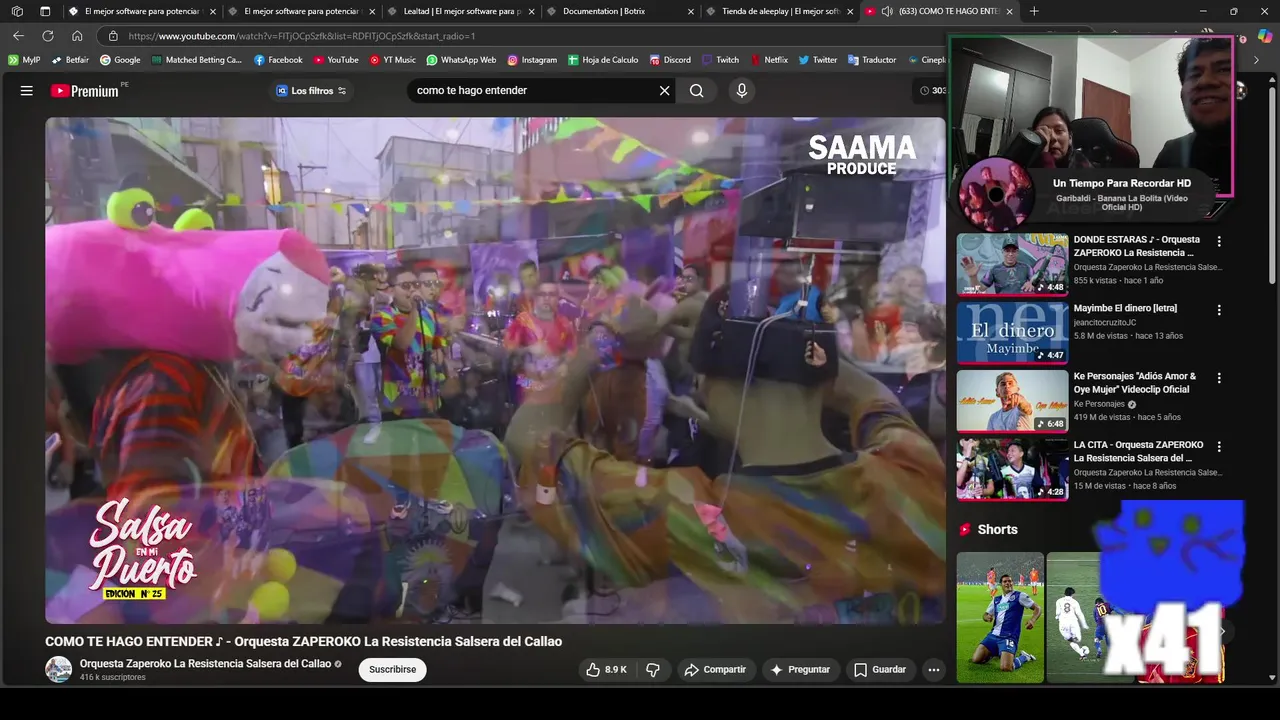Viewport: 1280px width, 720px height.
Task: Open MyIP bookmark
Action: point(24,60)
